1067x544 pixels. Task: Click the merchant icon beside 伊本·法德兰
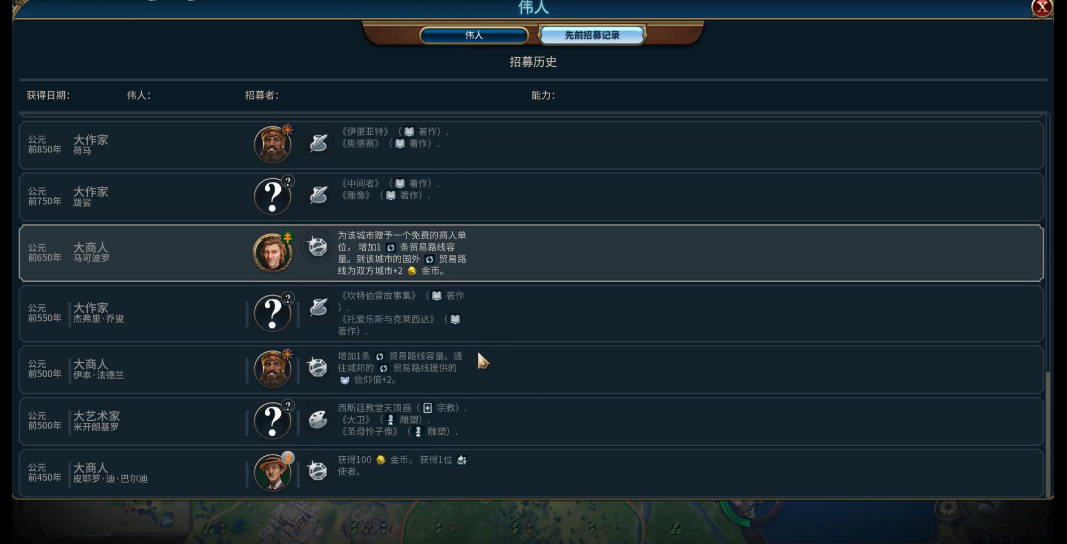coord(317,367)
